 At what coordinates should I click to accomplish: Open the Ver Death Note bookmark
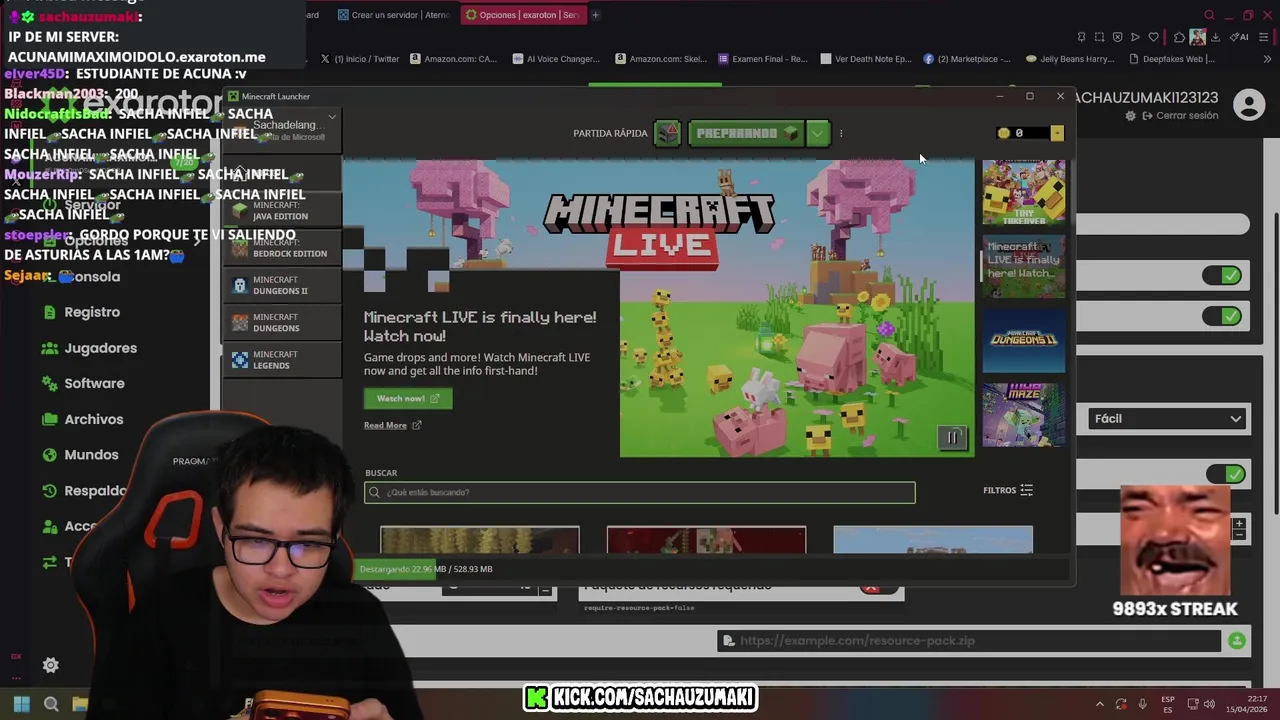(x=866, y=59)
